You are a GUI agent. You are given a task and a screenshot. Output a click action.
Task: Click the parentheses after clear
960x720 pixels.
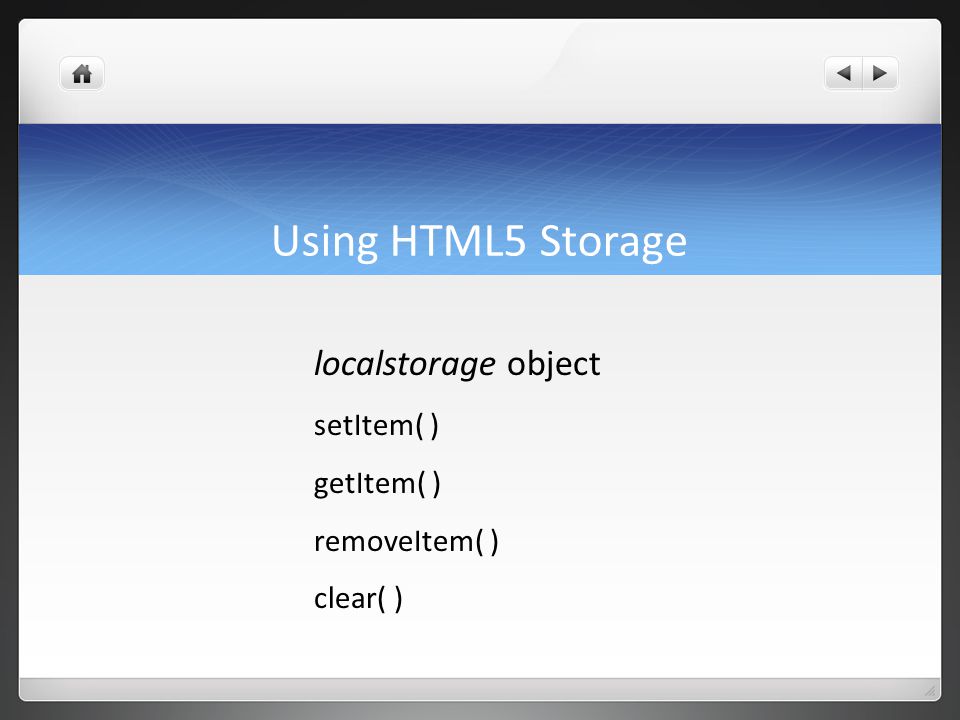pyautogui.click(x=390, y=599)
